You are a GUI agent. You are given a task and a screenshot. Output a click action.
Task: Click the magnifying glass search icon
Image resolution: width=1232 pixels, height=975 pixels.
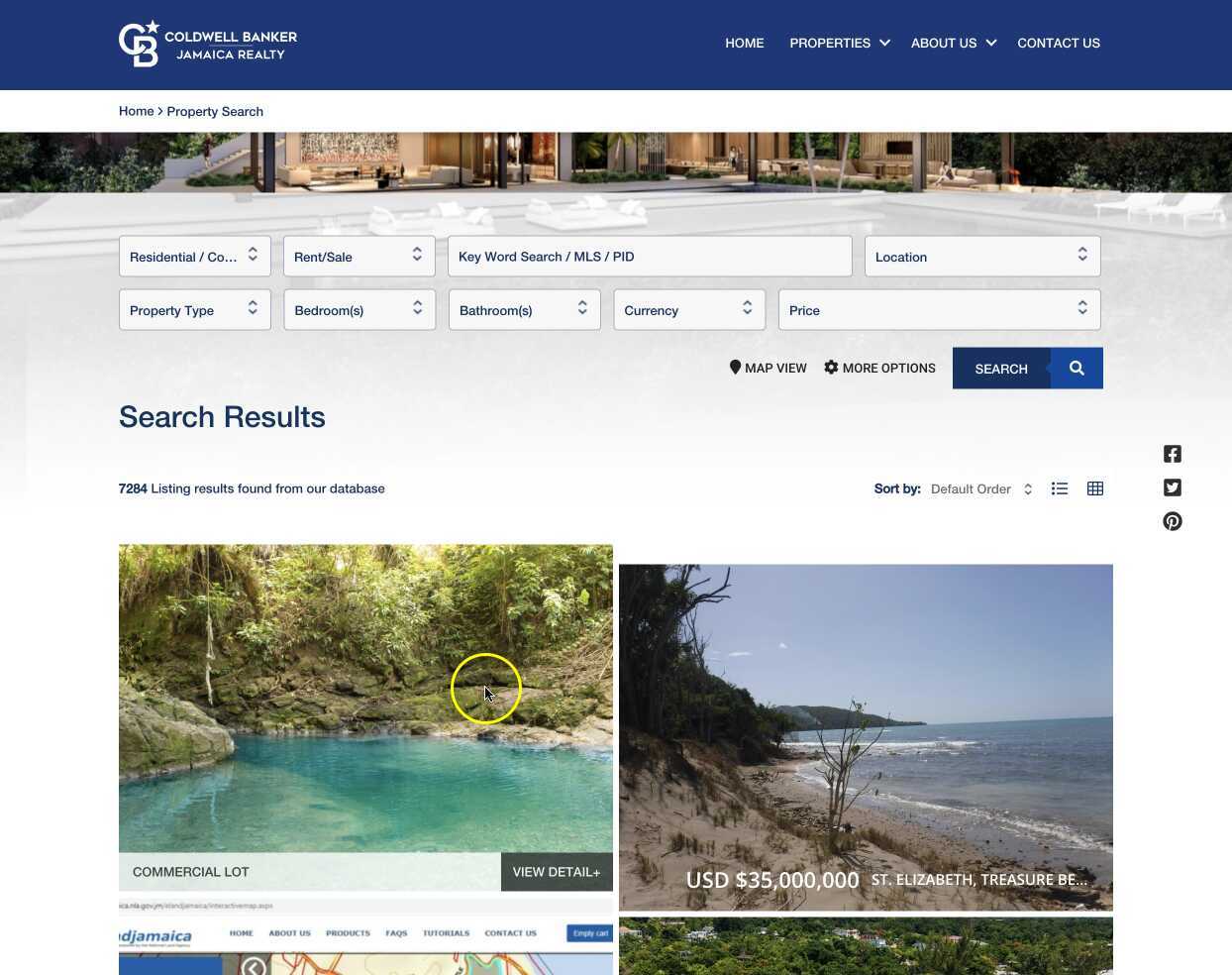pyautogui.click(x=1077, y=369)
